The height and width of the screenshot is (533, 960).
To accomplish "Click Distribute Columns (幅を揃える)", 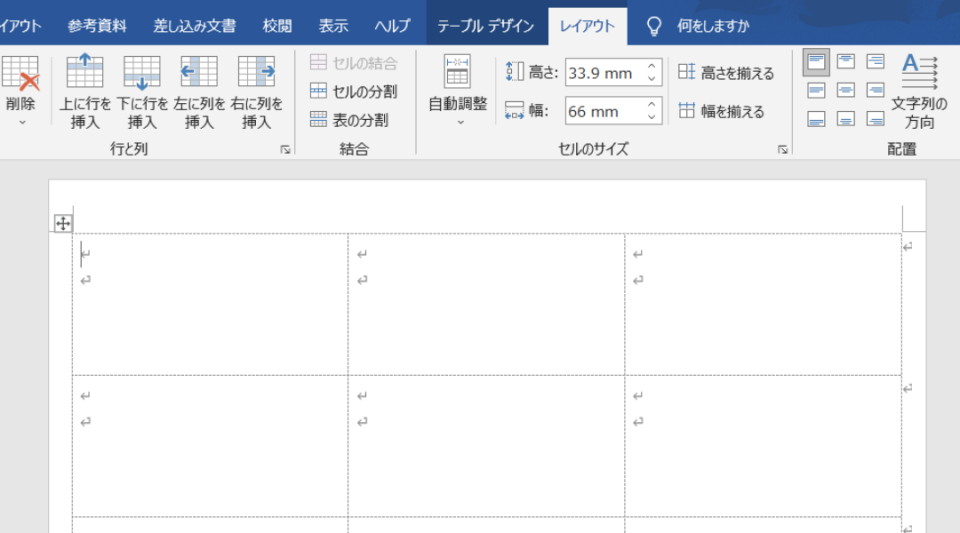I will click(x=721, y=111).
